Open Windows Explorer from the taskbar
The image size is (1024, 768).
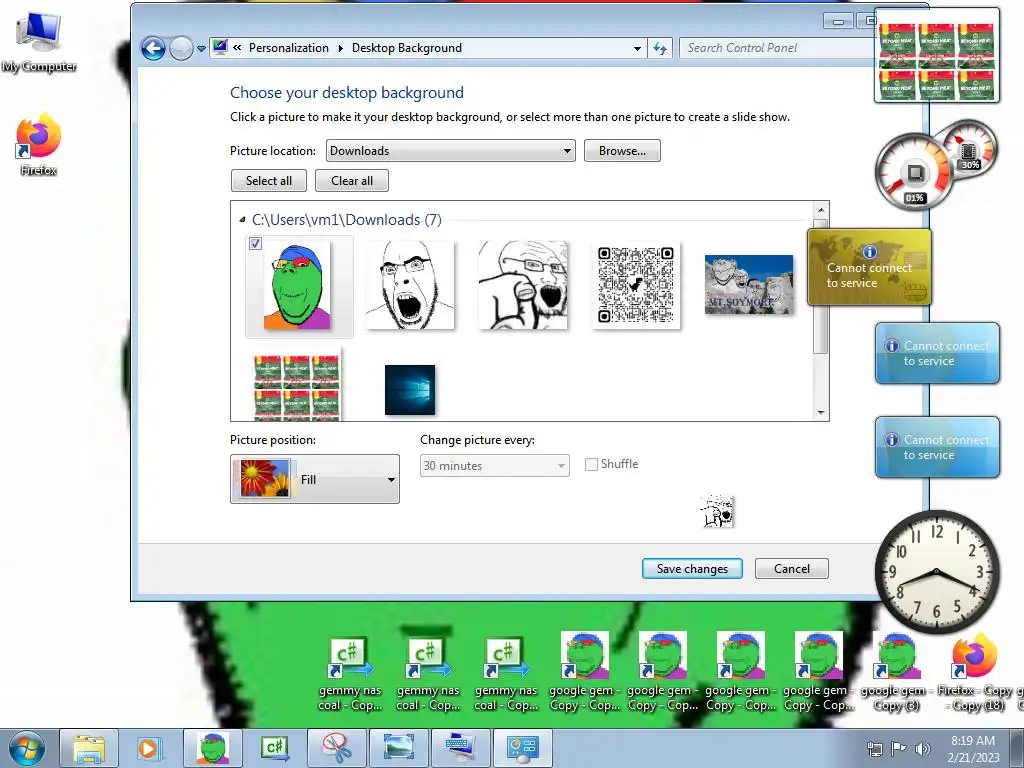coord(89,748)
